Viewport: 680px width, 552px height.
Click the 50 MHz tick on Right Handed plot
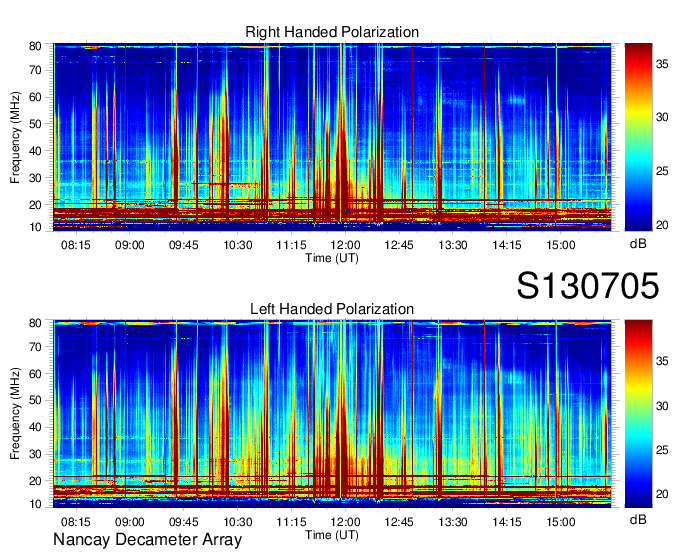(35, 124)
